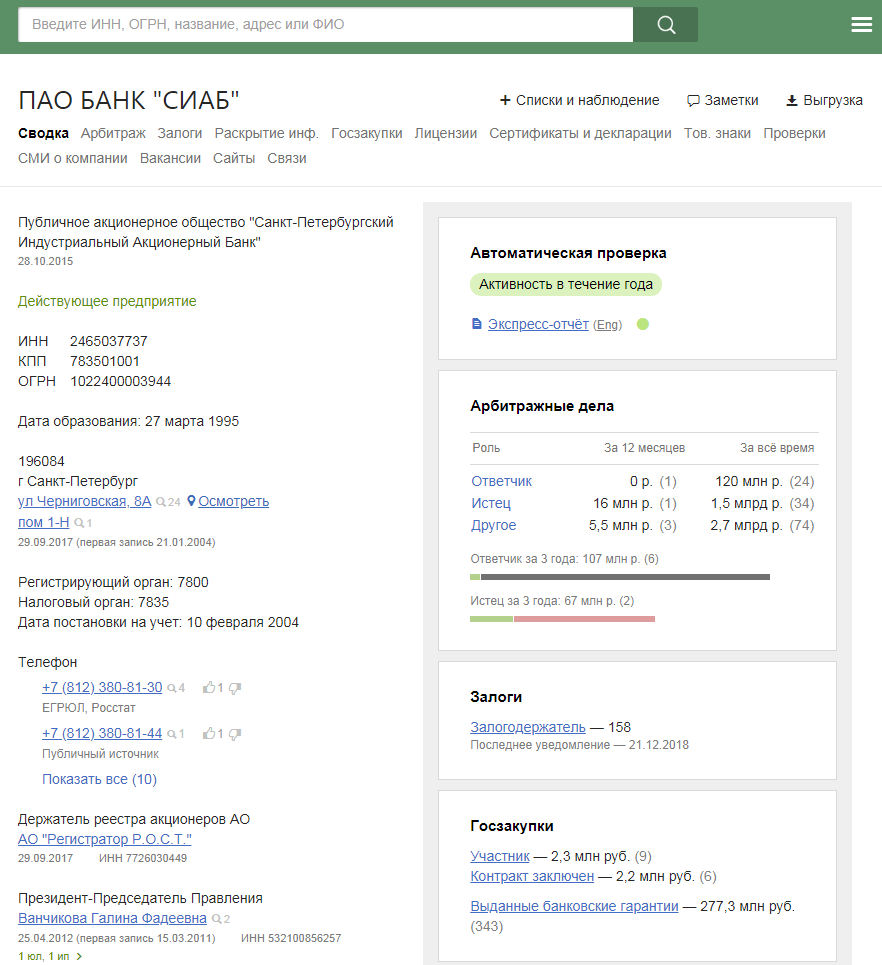This screenshot has height=965, width=882.
Task: Open Выданные банковские гарантии link
Action: pos(574,906)
